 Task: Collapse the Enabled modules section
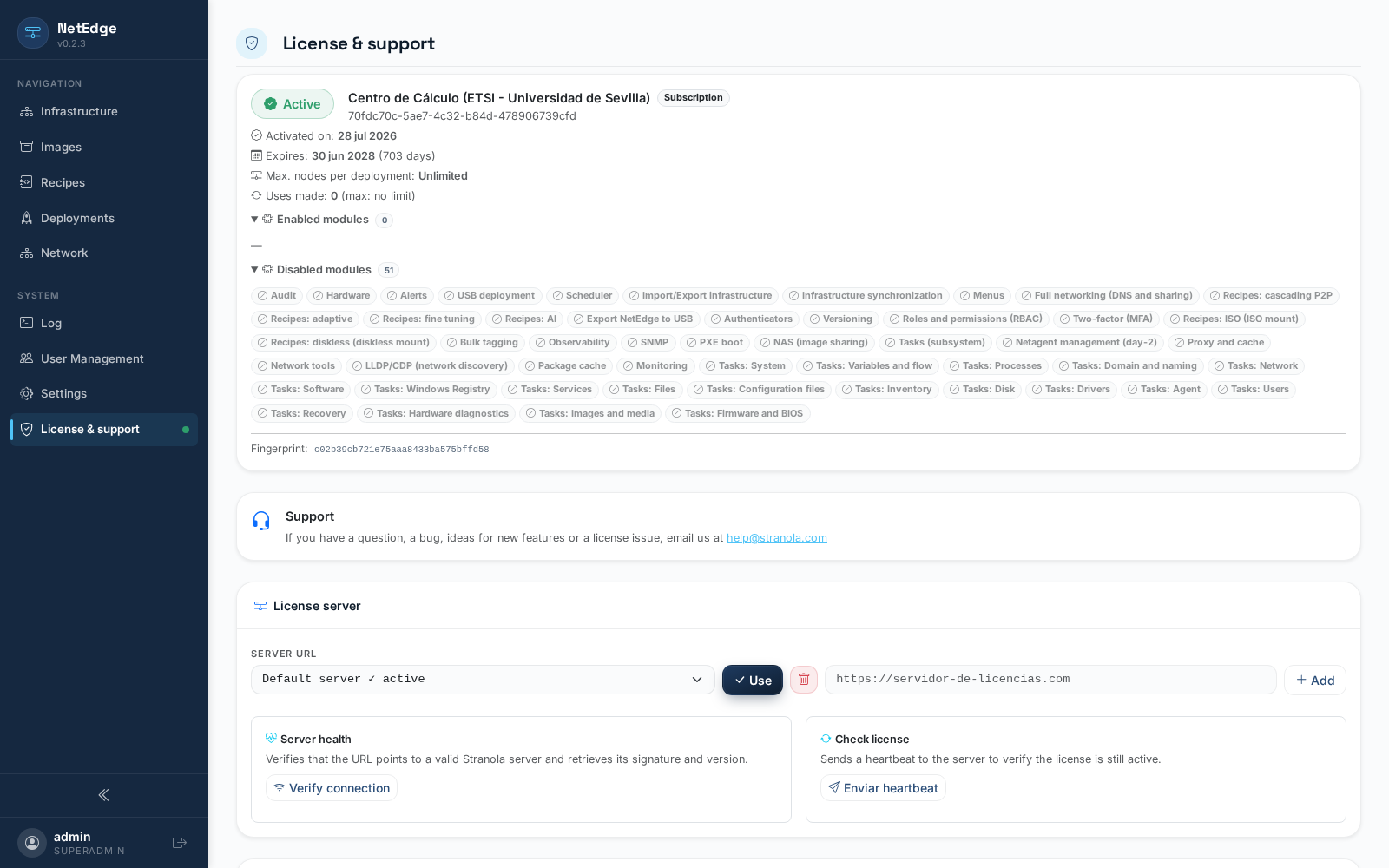254,220
